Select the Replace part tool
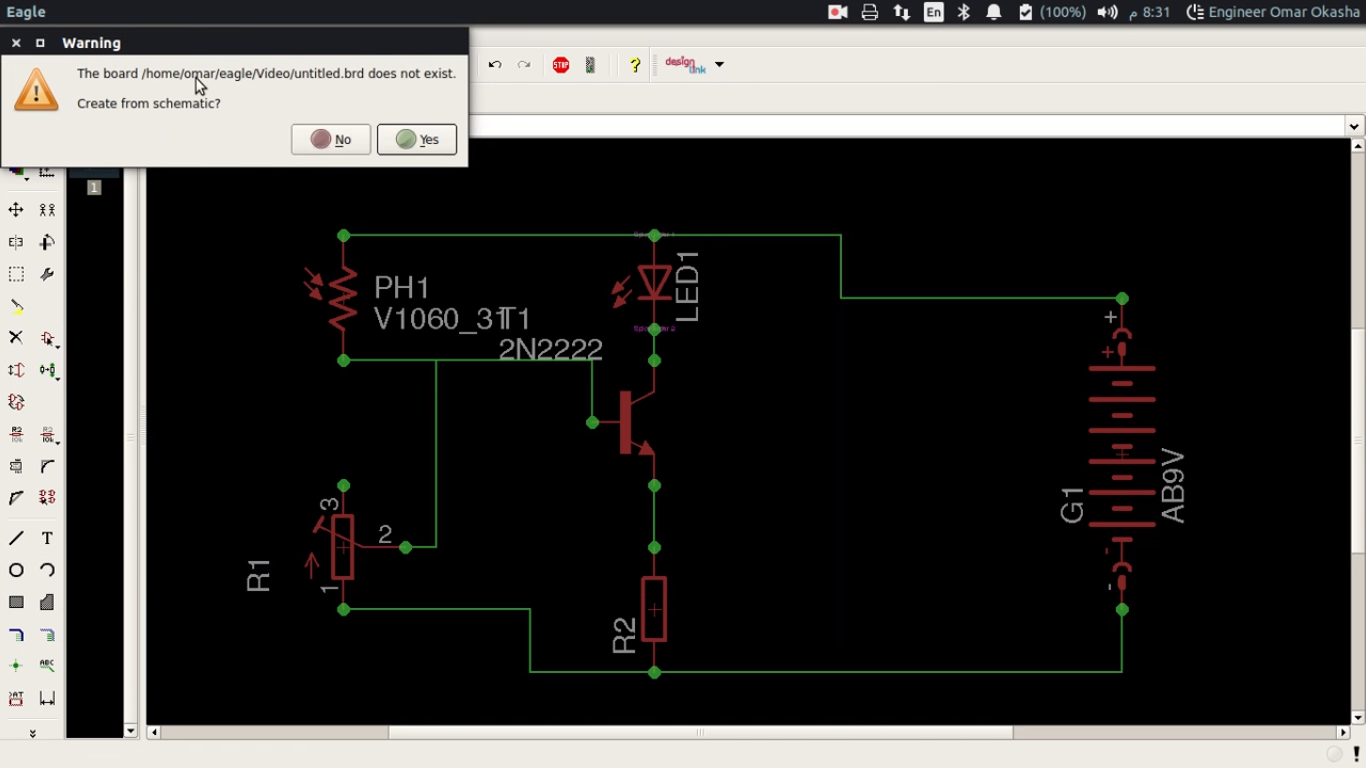This screenshot has height=768, width=1366. (x=47, y=370)
